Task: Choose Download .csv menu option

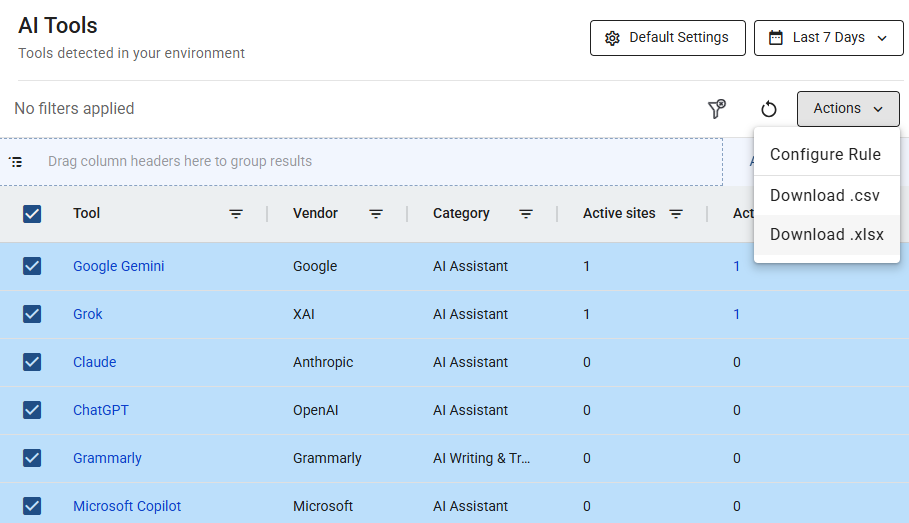Action: (x=826, y=195)
